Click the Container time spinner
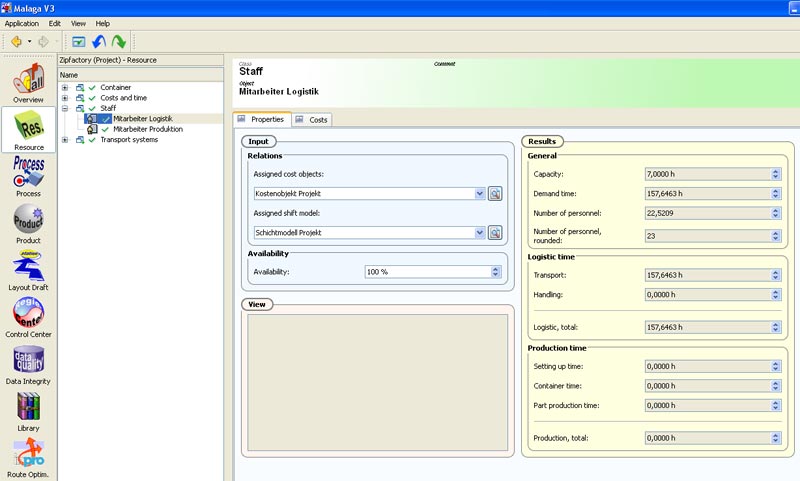Image resolution: width=800 pixels, height=481 pixels. click(x=776, y=386)
